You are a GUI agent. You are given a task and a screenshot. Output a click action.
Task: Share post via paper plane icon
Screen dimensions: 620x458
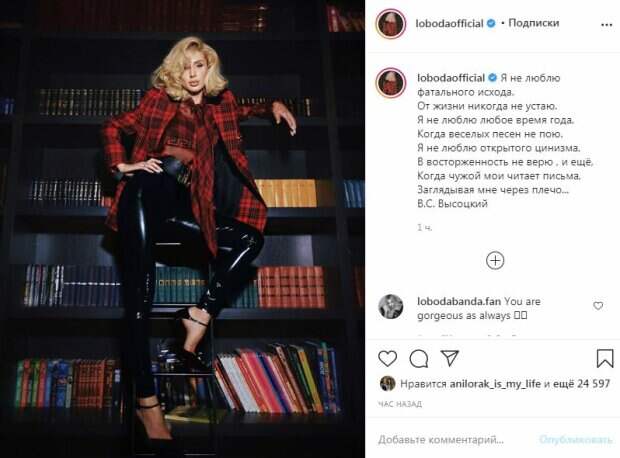[450, 358]
